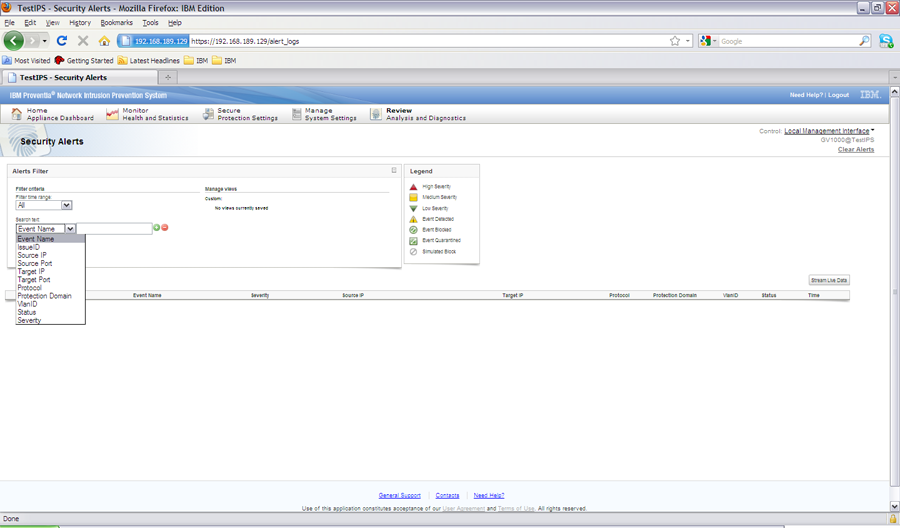Click the Home Appliance Dashboard house icon

[16, 114]
